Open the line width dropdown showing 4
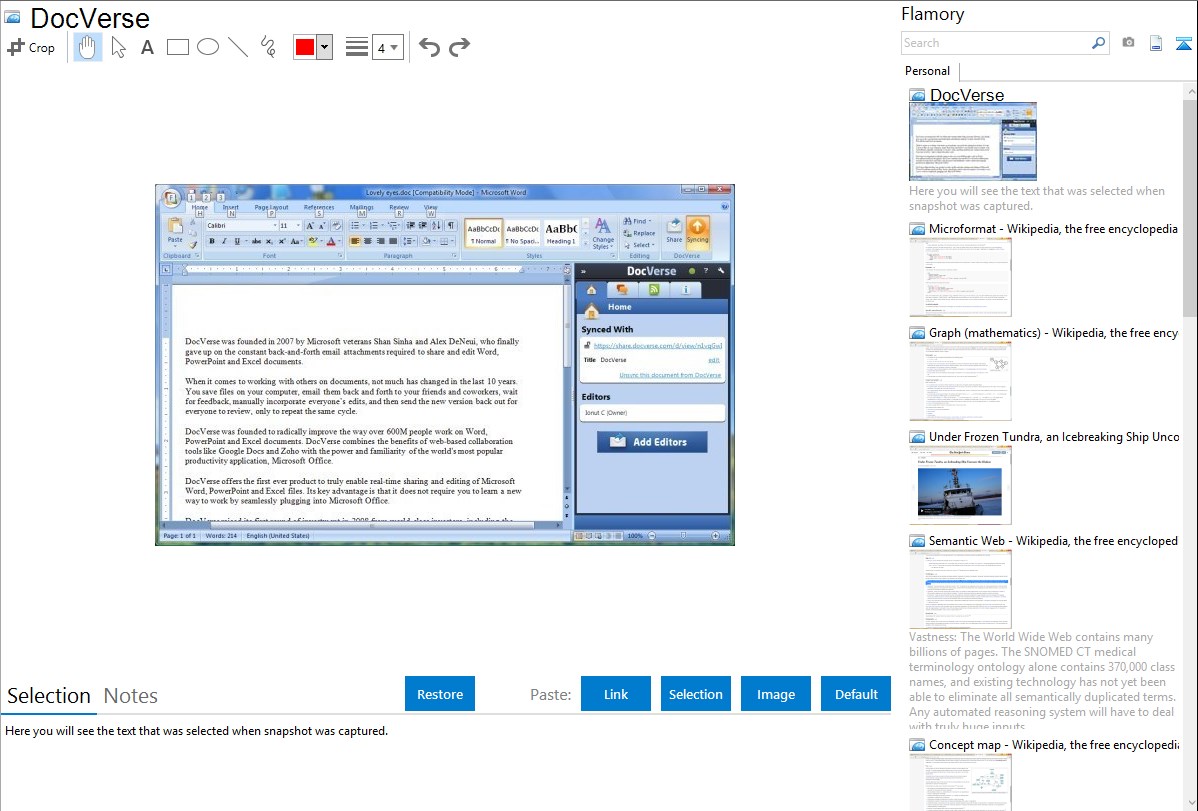Image resolution: width=1198 pixels, height=811 pixels. [x=387, y=48]
